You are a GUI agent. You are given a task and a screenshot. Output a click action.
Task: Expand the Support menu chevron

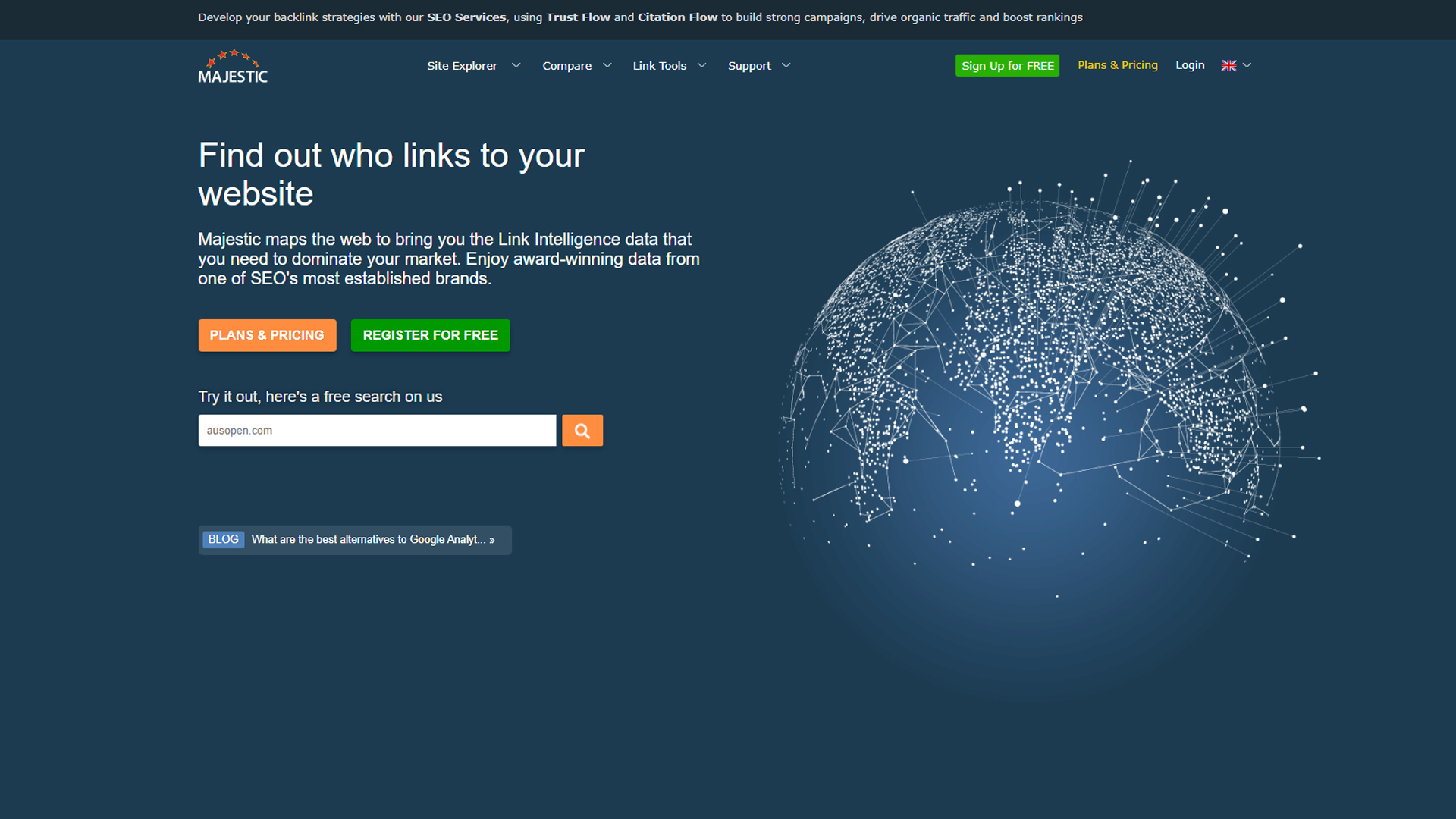[786, 66]
